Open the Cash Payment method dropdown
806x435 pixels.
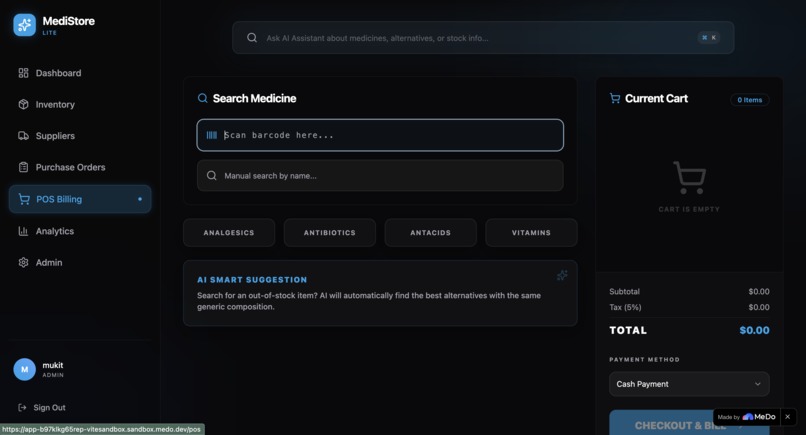[689, 384]
